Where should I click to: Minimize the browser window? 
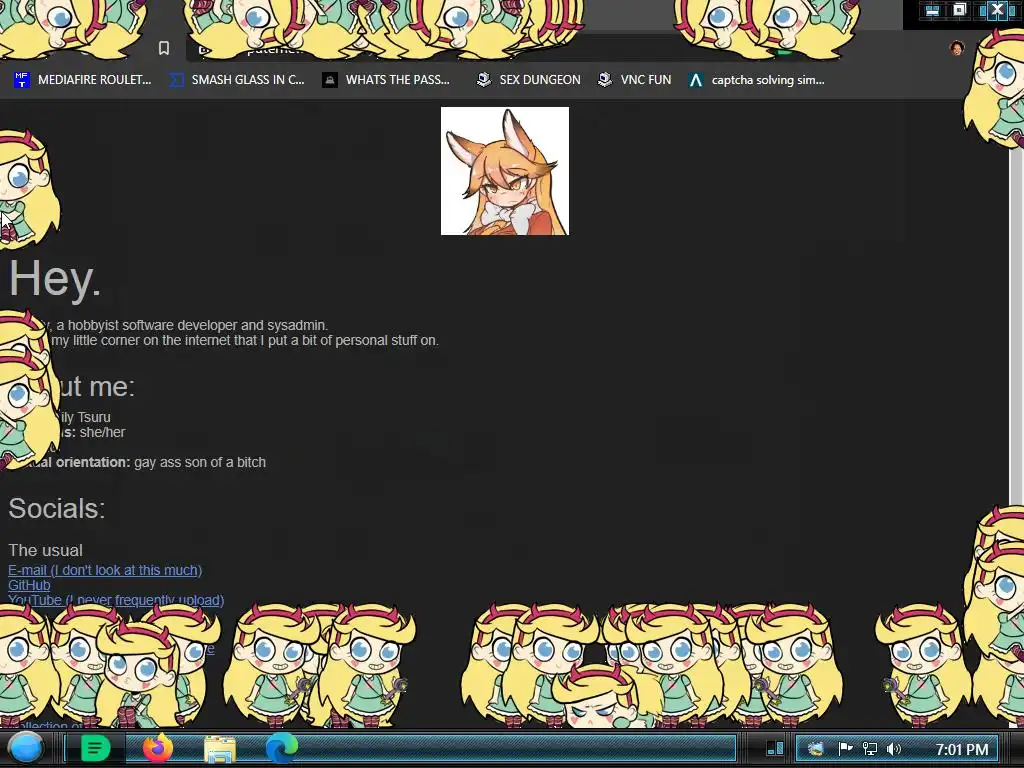(x=932, y=10)
